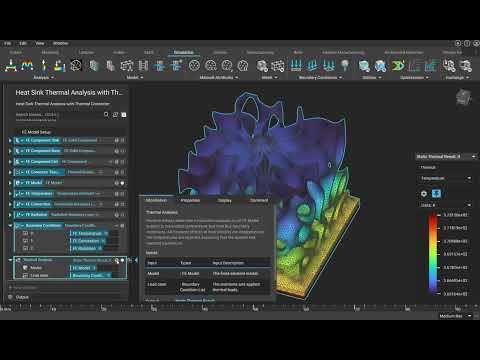Click the gray pin icon in Boundary Conditions
The height and width of the screenshot is (360, 480).
tap(345, 65)
